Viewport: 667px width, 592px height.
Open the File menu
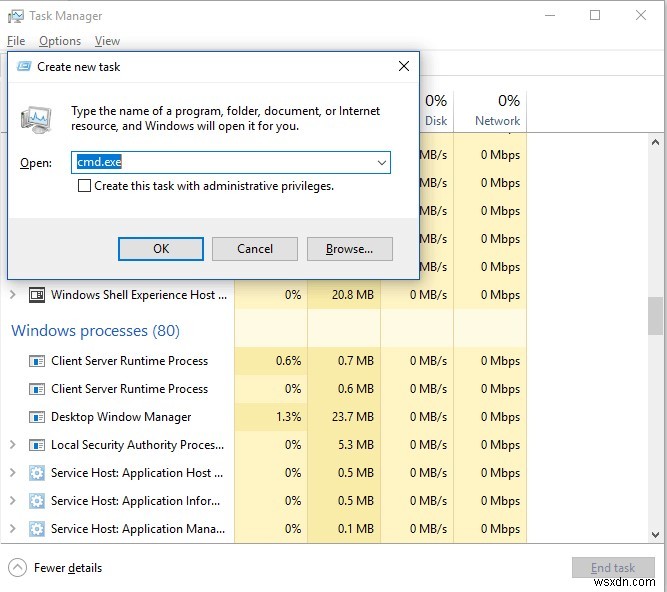tap(16, 41)
